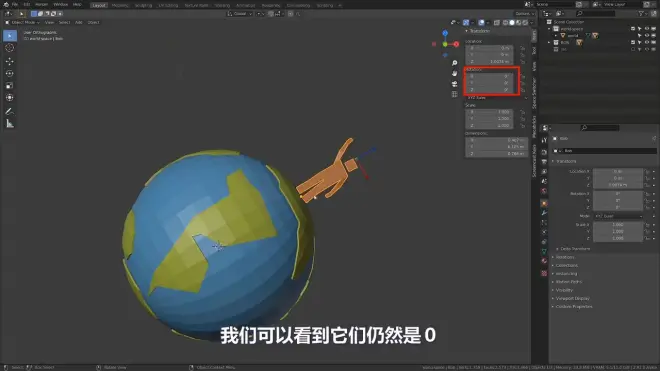Open the Modifiers wrench properties tab
Image resolution: width=660 pixels, height=371 pixels.
point(544,213)
